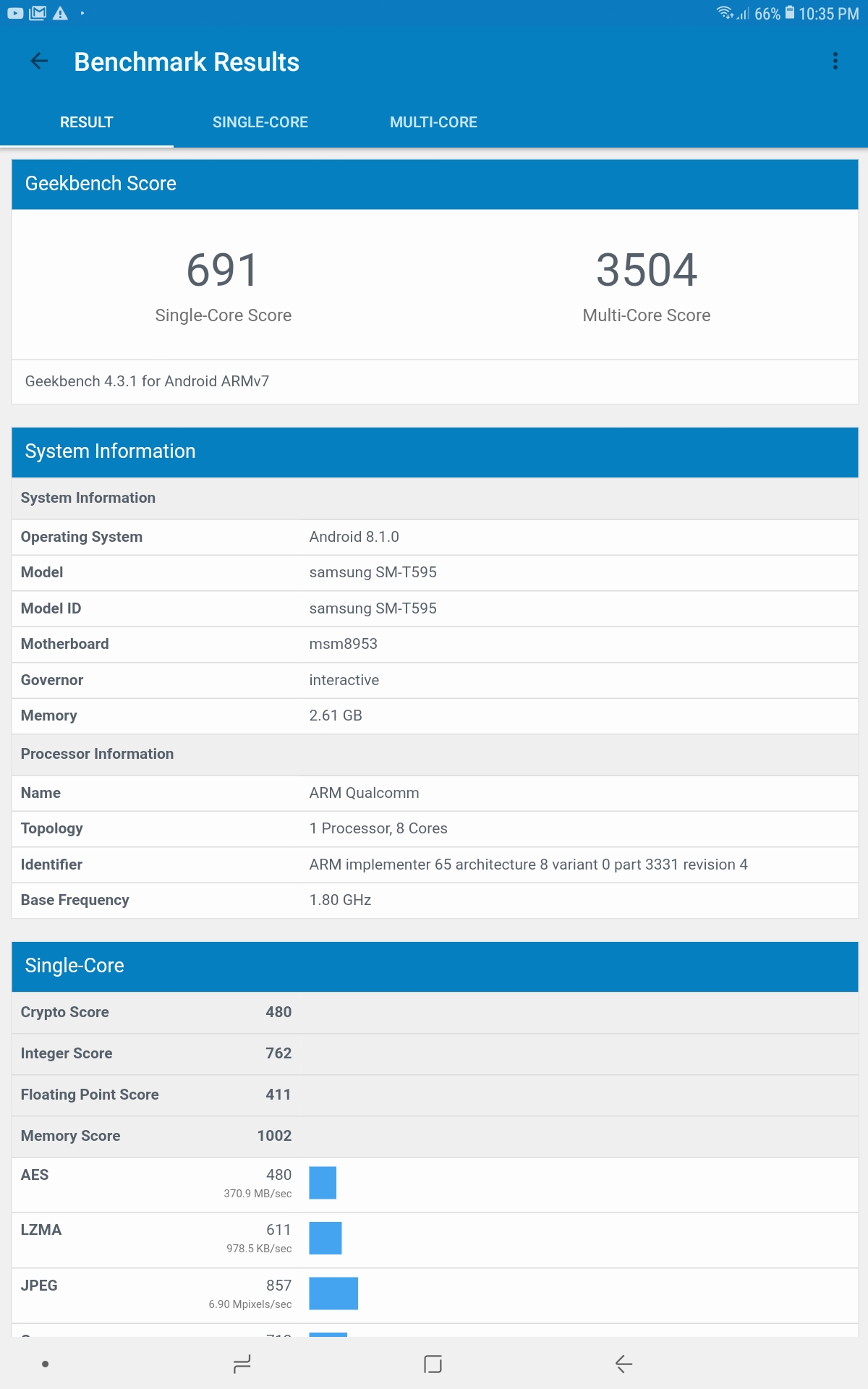Tap the YouTube notification icon
The width and height of the screenshot is (868, 1389).
coord(15,13)
